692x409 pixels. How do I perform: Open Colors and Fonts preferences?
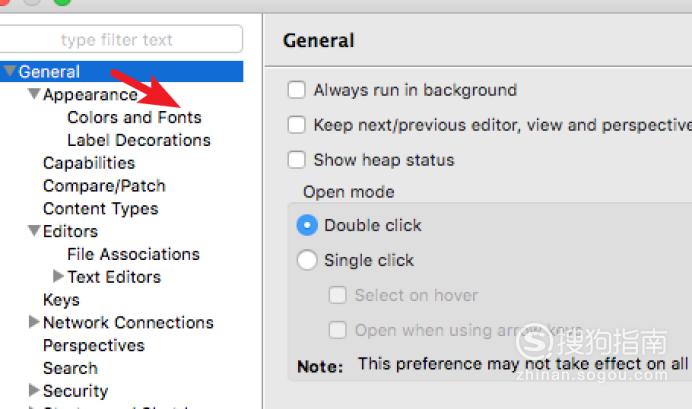[134, 117]
